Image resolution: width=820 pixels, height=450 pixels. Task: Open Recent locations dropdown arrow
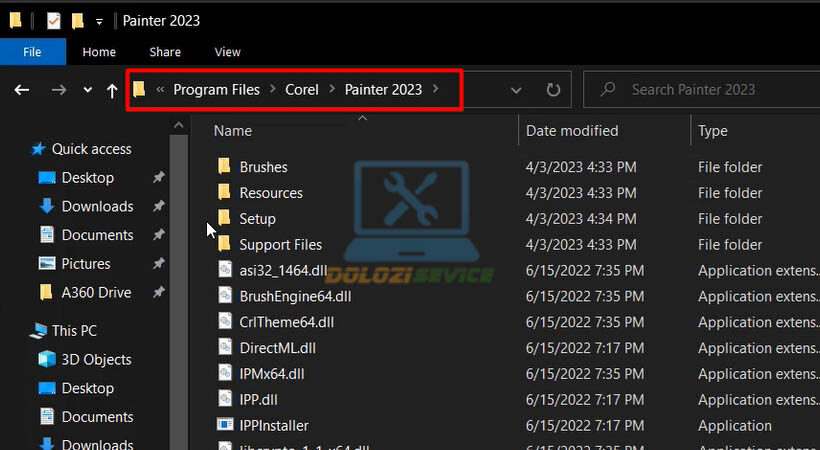(x=88, y=90)
